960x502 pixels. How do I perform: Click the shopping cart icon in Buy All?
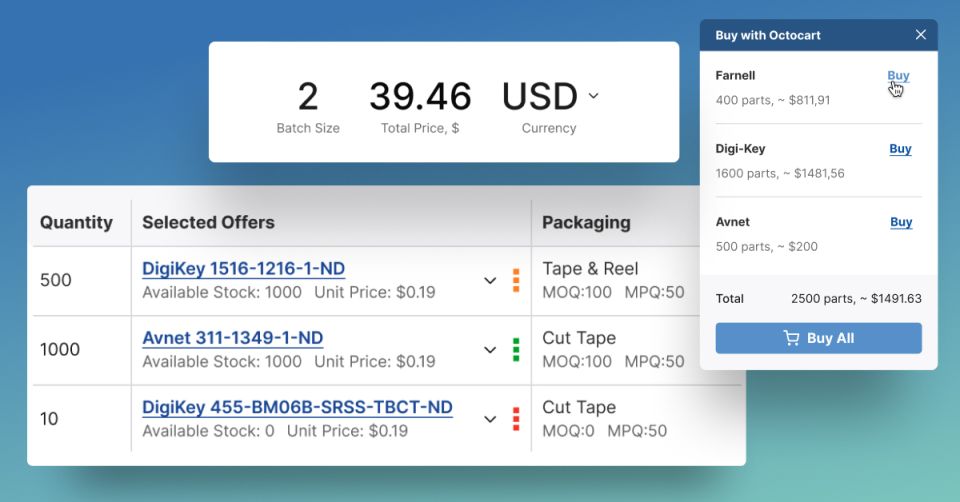pos(791,338)
